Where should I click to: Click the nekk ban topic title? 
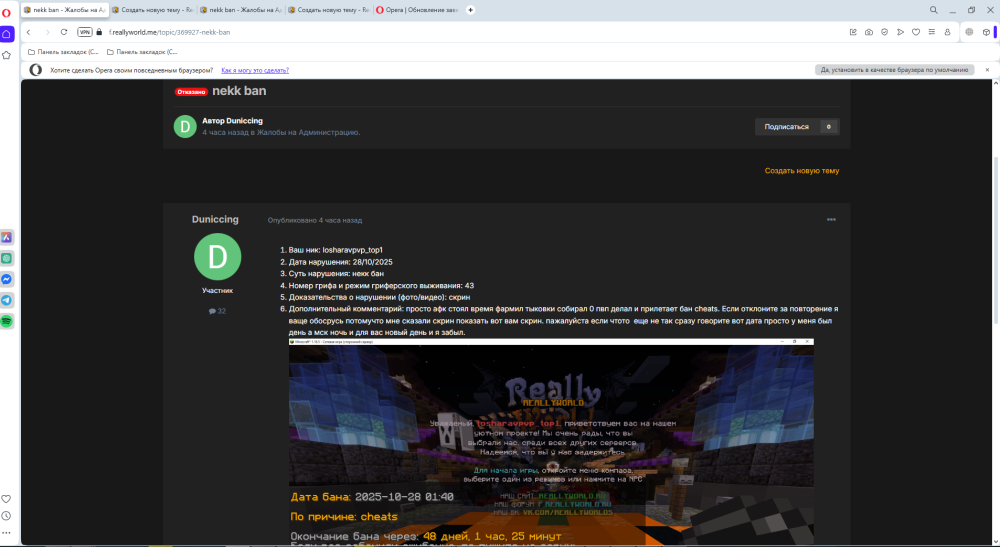point(239,91)
